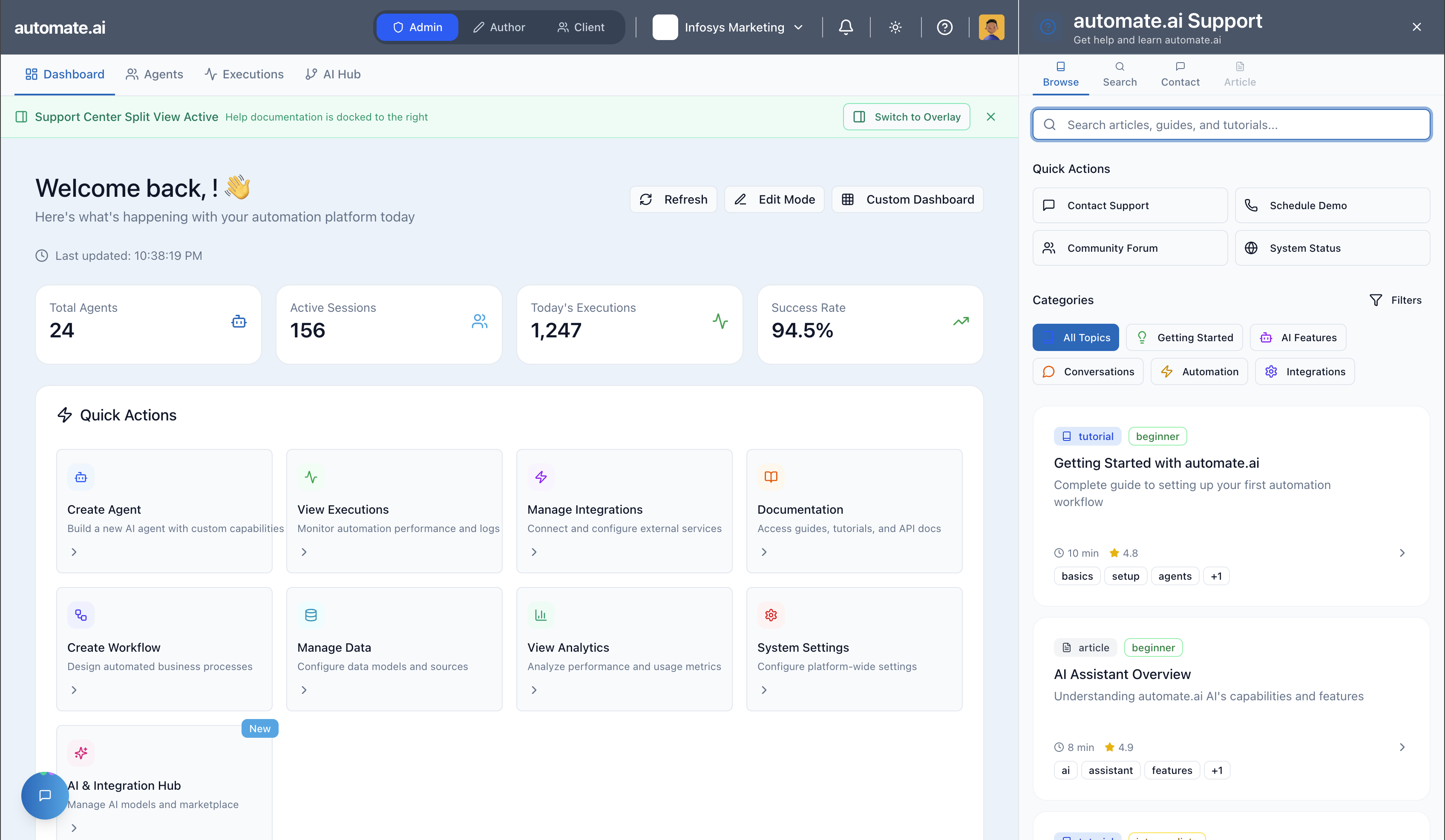Open the notifications bell icon

pos(846,27)
